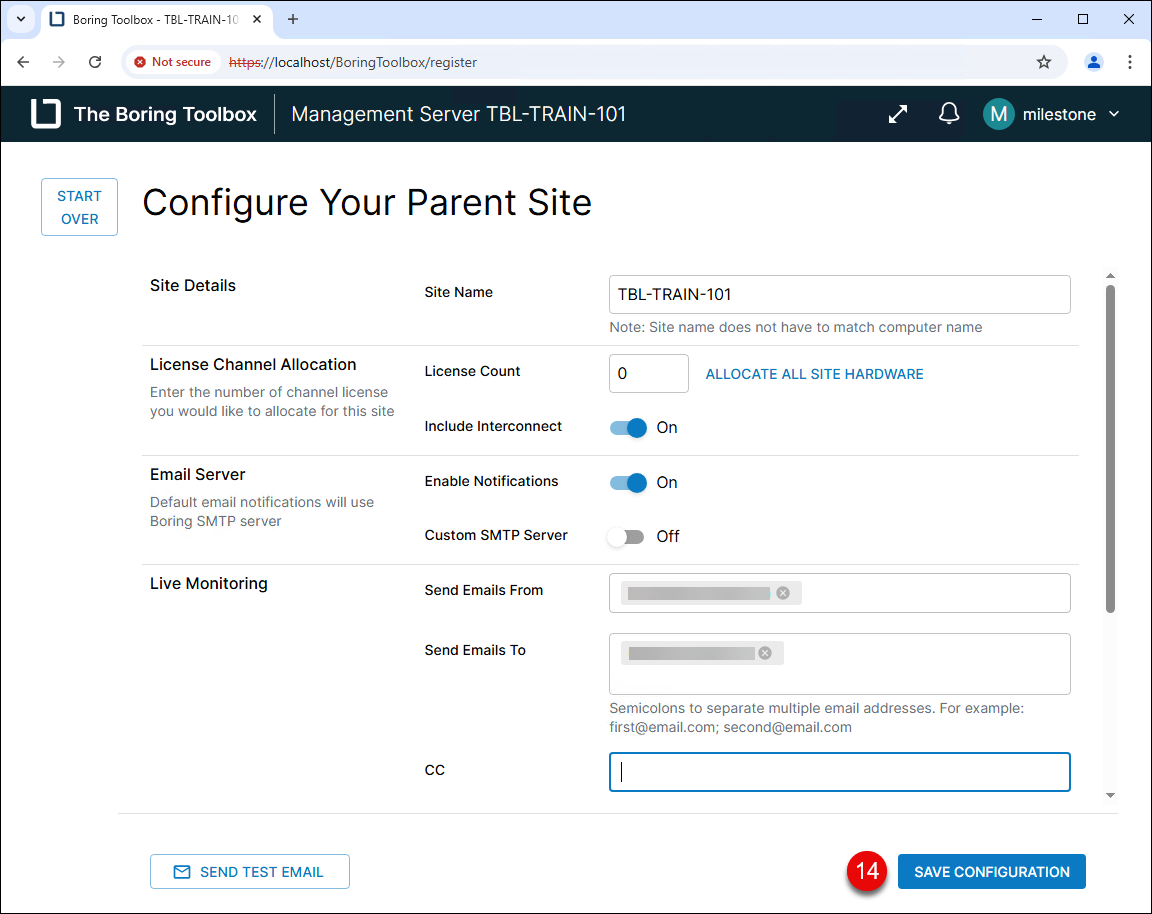The image size is (1152, 914).
Task: Toggle the Enable Notifications switch
Action: [628, 483]
